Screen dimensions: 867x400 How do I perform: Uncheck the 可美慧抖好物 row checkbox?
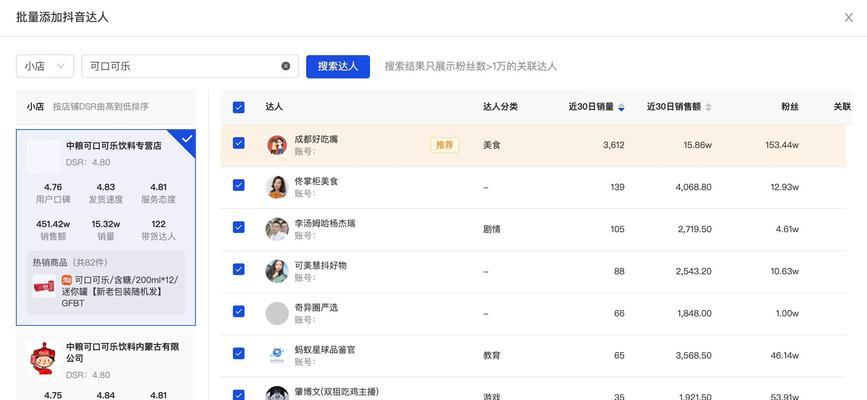[x=238, y=269]
